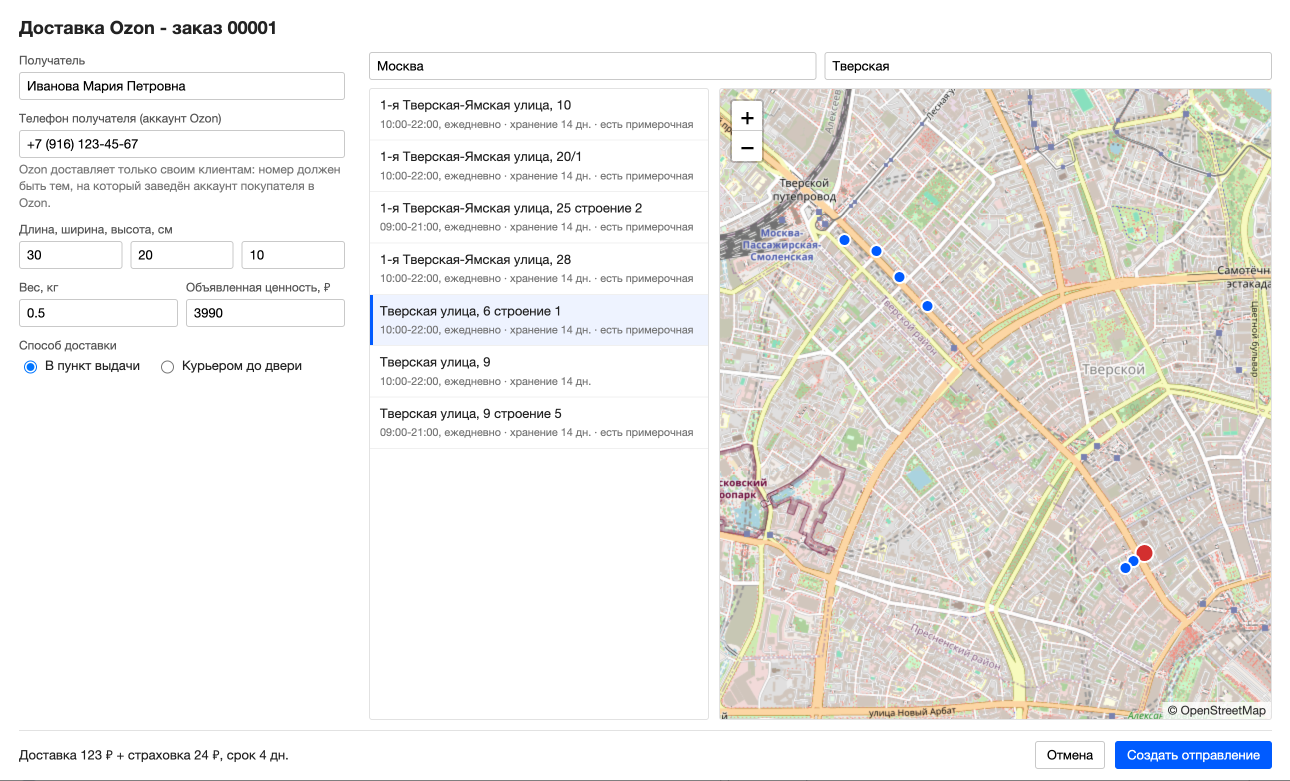Click the weight field with 0.5
Image resolution: width=1290 pixels, height=781 pixels.
pyautogui.click(x=98, y=313)
